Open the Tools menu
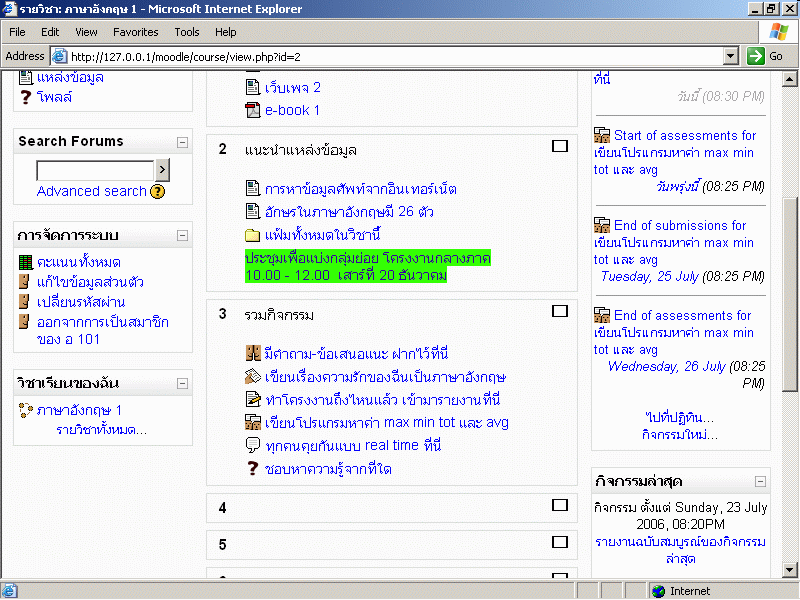800x600 pixels. click(x=187, y=32)
